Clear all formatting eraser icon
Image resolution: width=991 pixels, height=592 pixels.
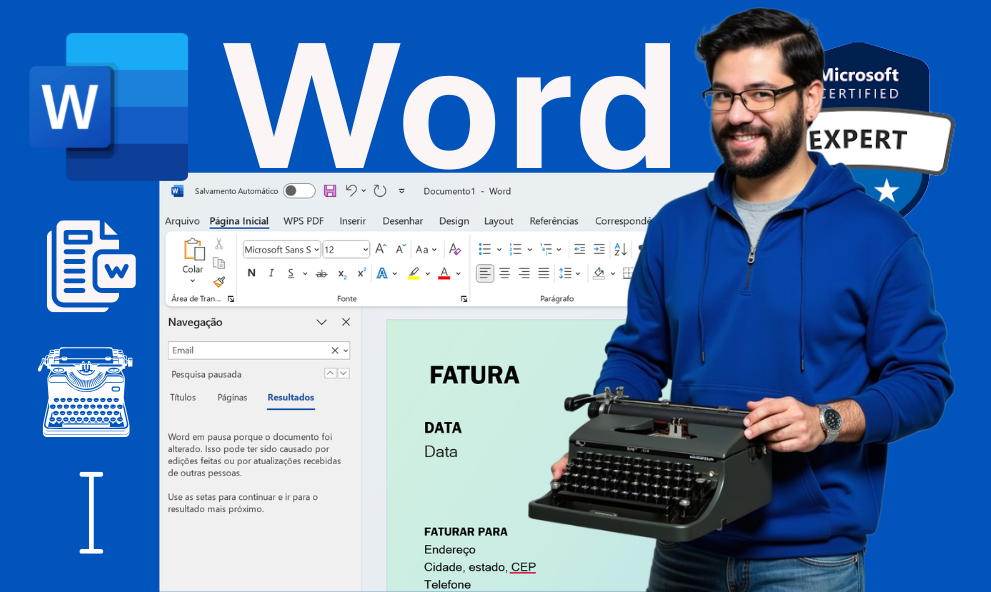pyautogui.click(x=454, y=249)
